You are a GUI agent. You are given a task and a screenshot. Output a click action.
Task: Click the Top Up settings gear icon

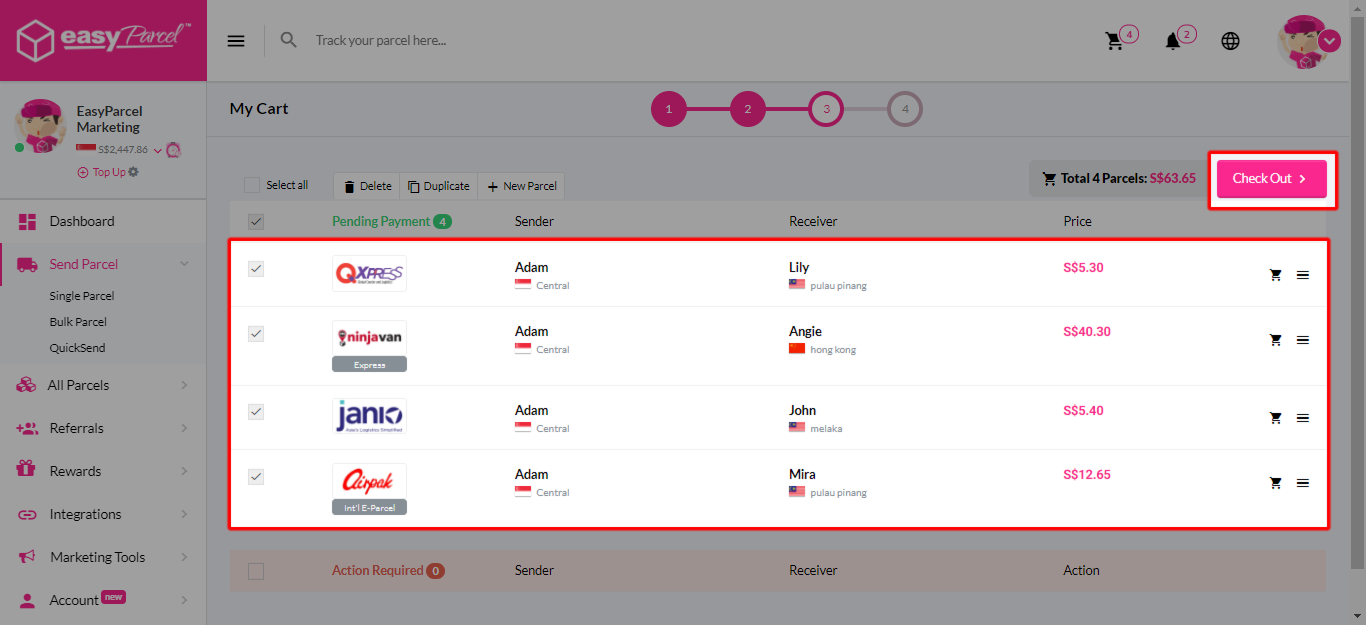[134, 172]
